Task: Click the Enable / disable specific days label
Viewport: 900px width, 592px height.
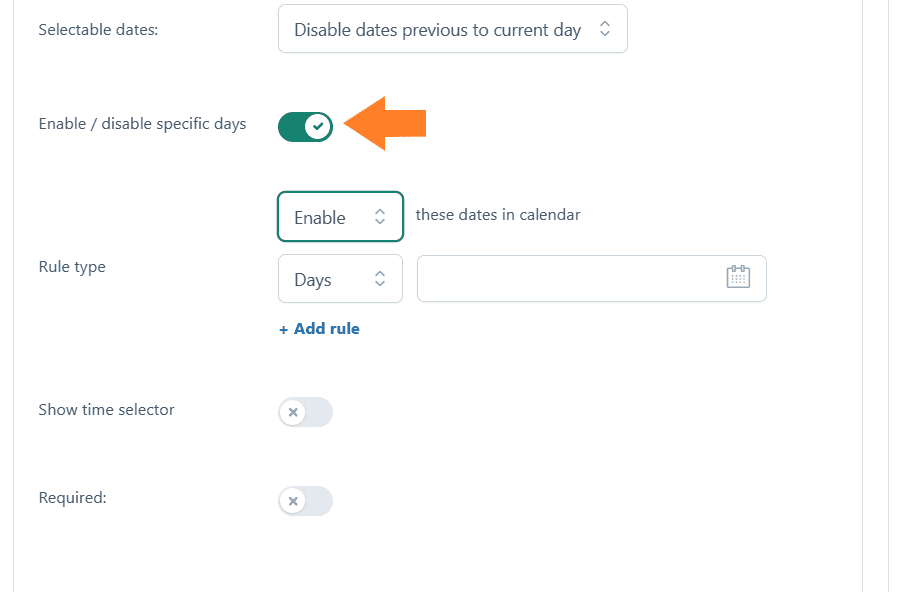Action: 142,124
